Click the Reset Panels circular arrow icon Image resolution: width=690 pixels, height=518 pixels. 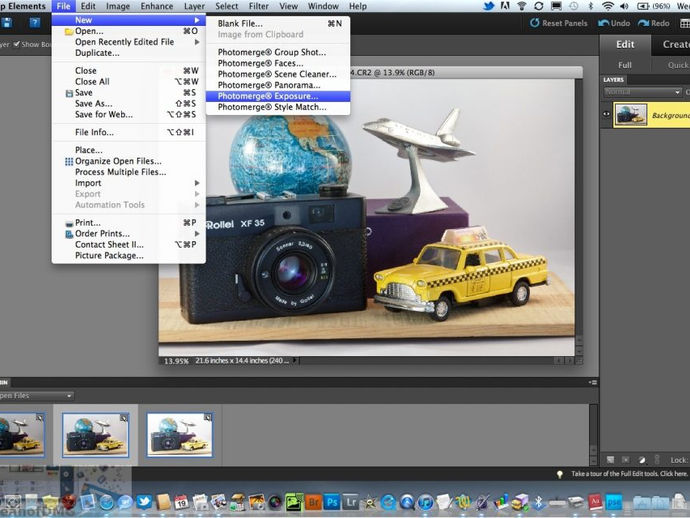point(534,23)
